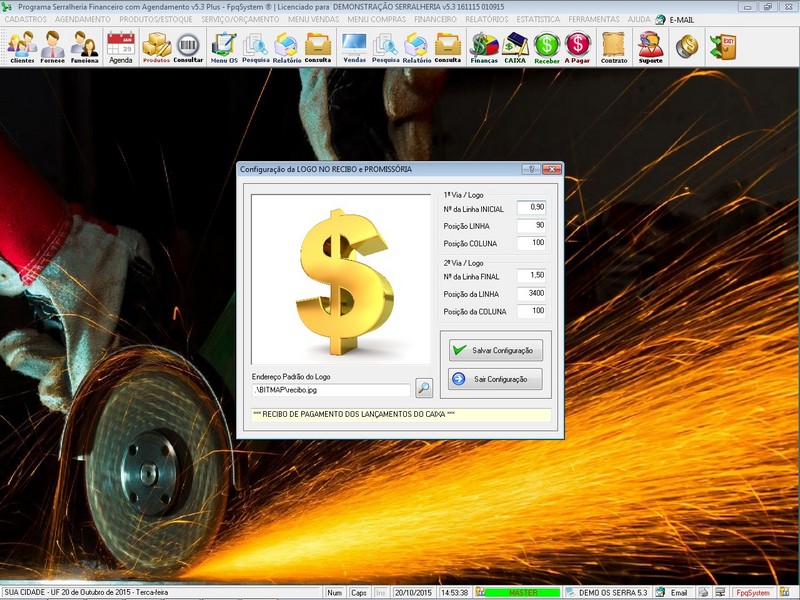
Task: Select the Fornecedor toolbar icon
Action: click(55, 47)
